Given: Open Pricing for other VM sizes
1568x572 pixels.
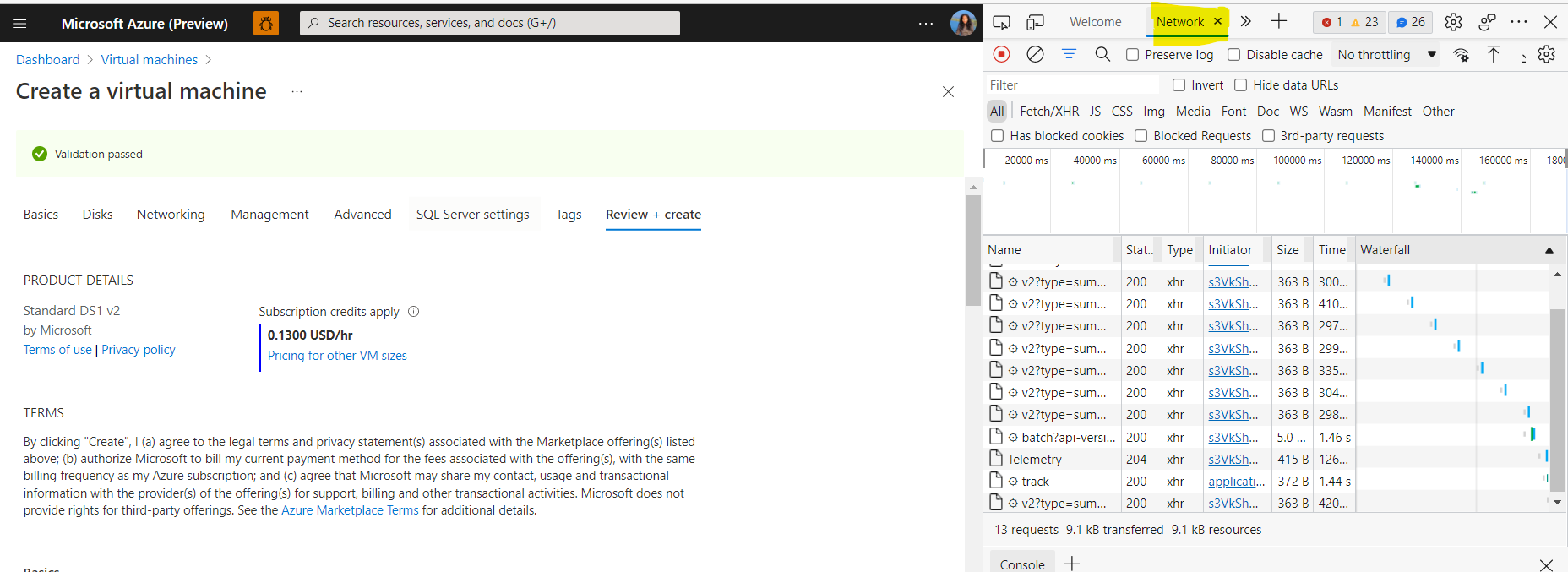Looking at the screenshot, I should pyautogui.click(x=337, y=356).
